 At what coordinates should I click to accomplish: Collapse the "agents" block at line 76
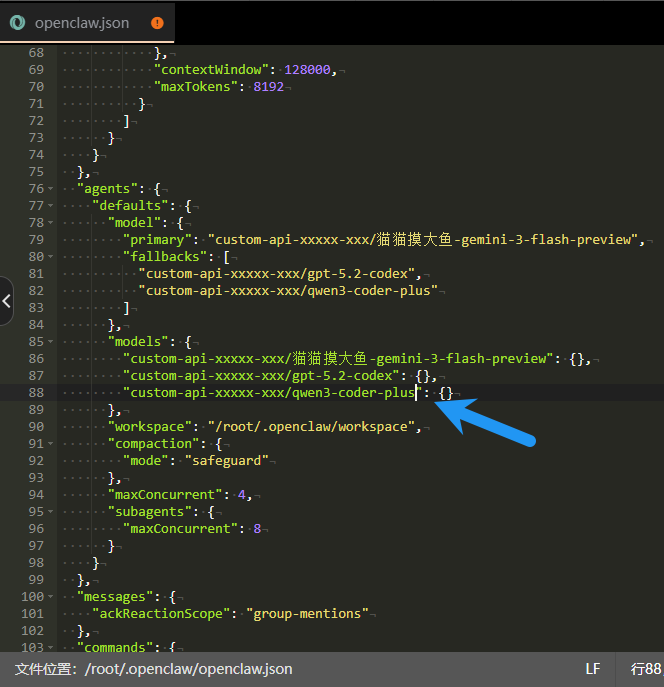51,188
